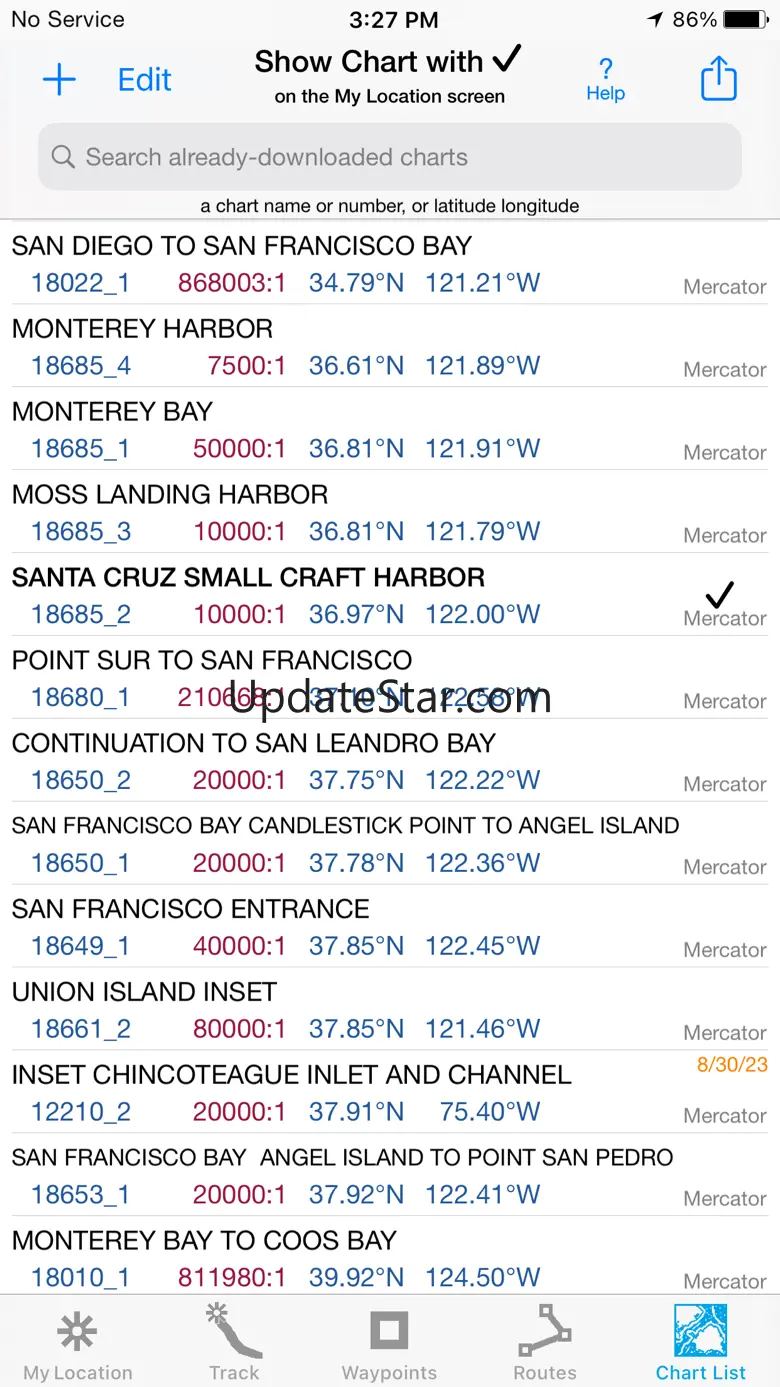Switch to the Track tab
This screenshot has height=1387, width=780.
tap(234, 1344)
